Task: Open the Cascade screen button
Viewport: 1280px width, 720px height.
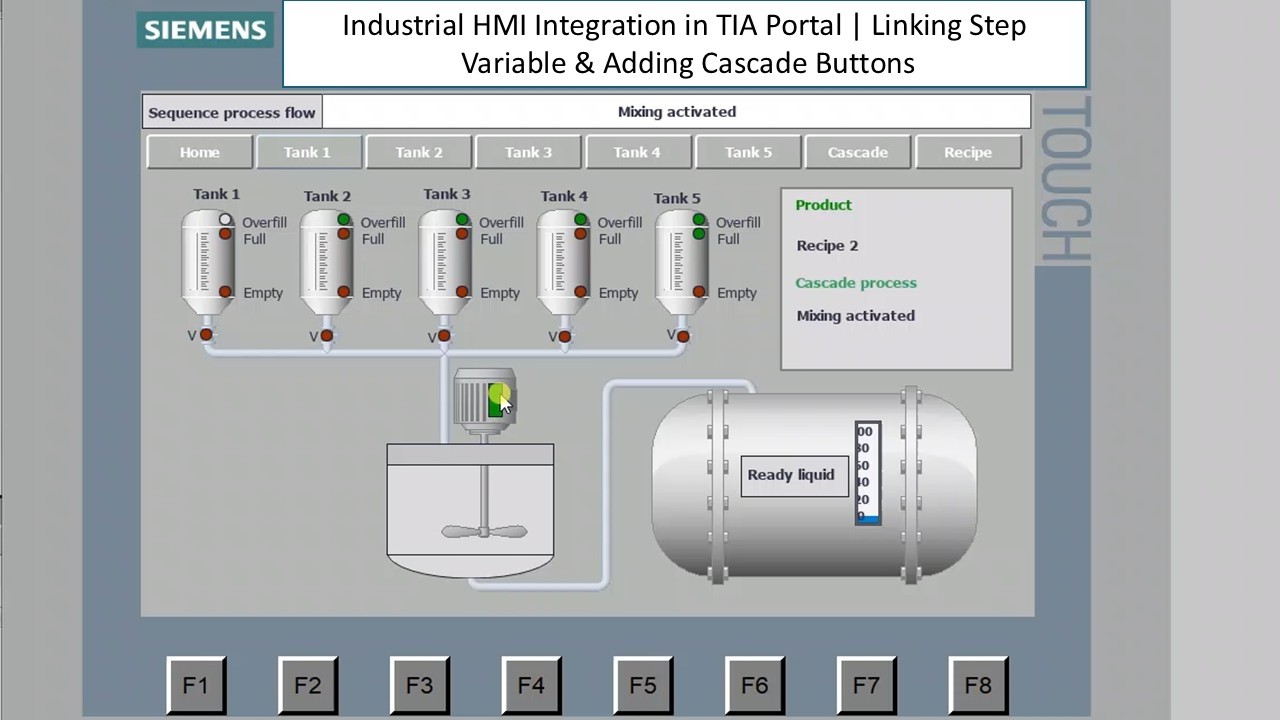Action: pyautogui.click(x=857, y=152)
